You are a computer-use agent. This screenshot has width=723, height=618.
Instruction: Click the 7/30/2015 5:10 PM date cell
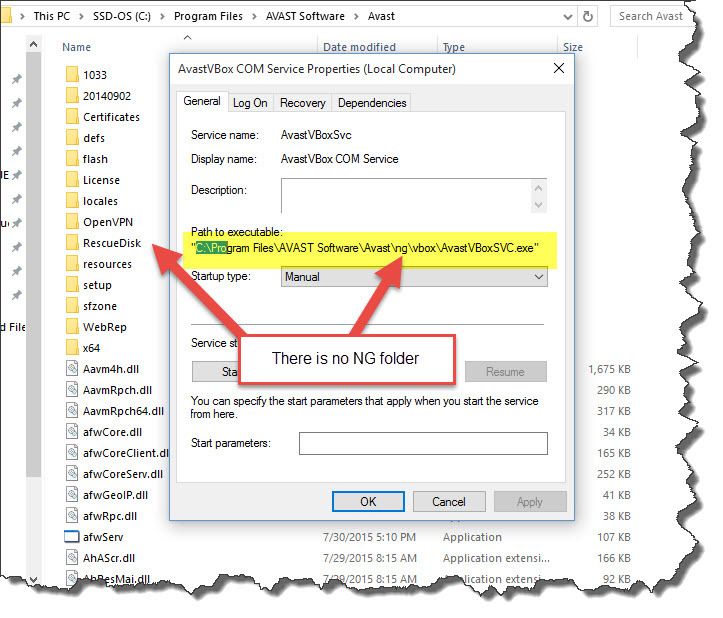coord(369,537)
